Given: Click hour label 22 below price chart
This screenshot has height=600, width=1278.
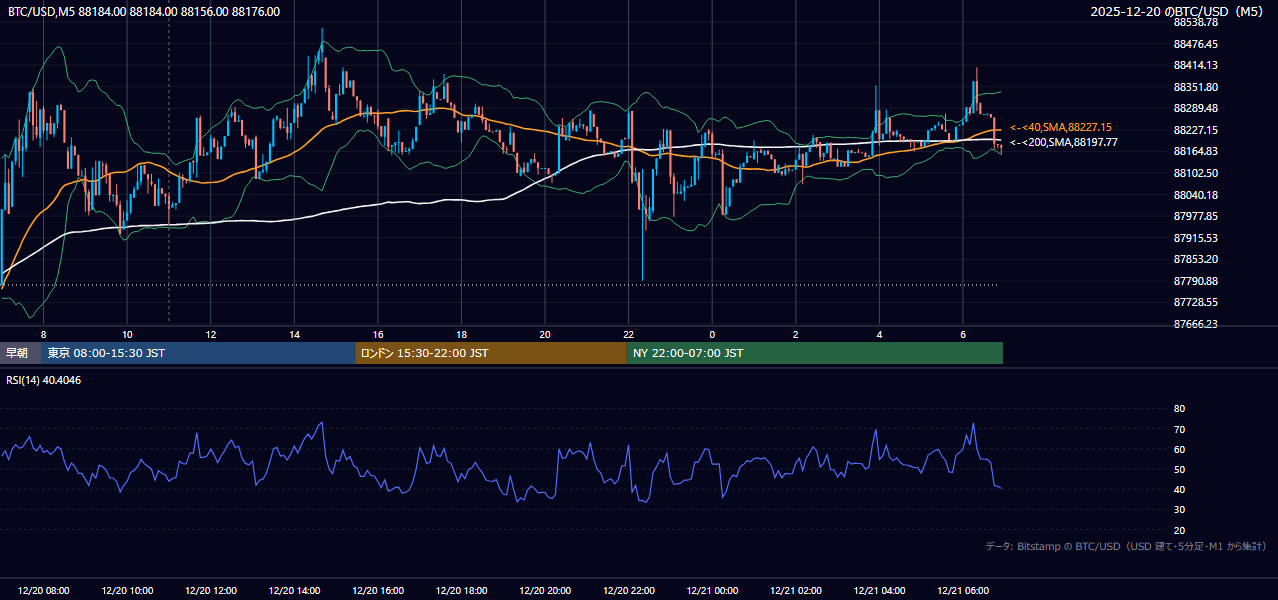Looking at the screenshot, I should 628,334.
